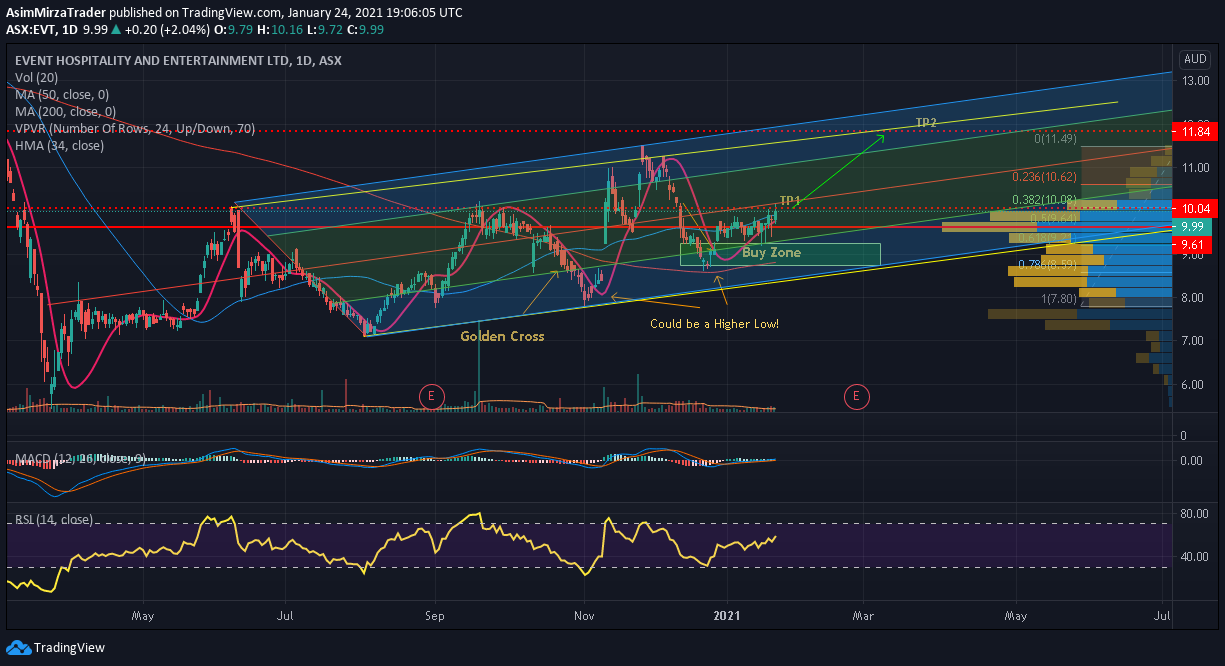Select the TP1 annotation text
The height and width of the screenshot is (666, 1225).
pos(790,202)
